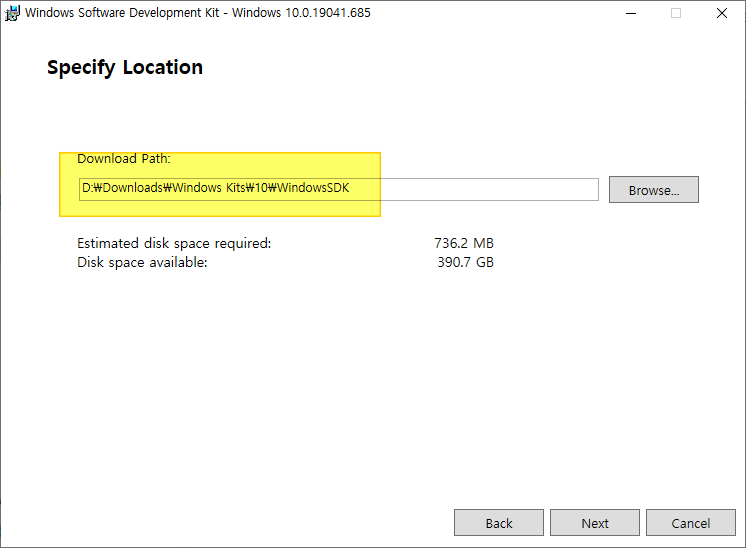Focus the Download Path text field
Screen dimensions: 746x548
click(339, 189)
